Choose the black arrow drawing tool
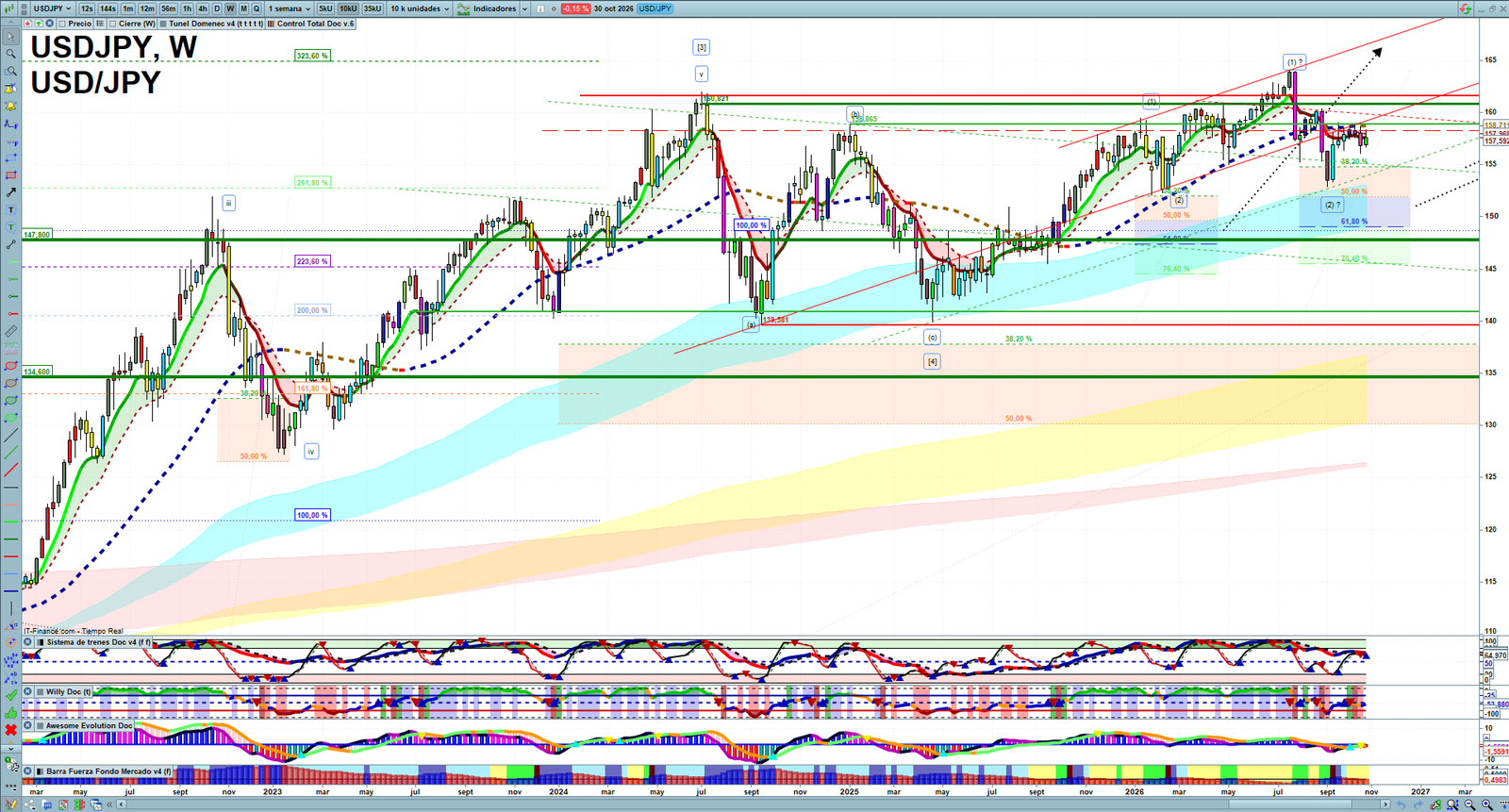 10,192
